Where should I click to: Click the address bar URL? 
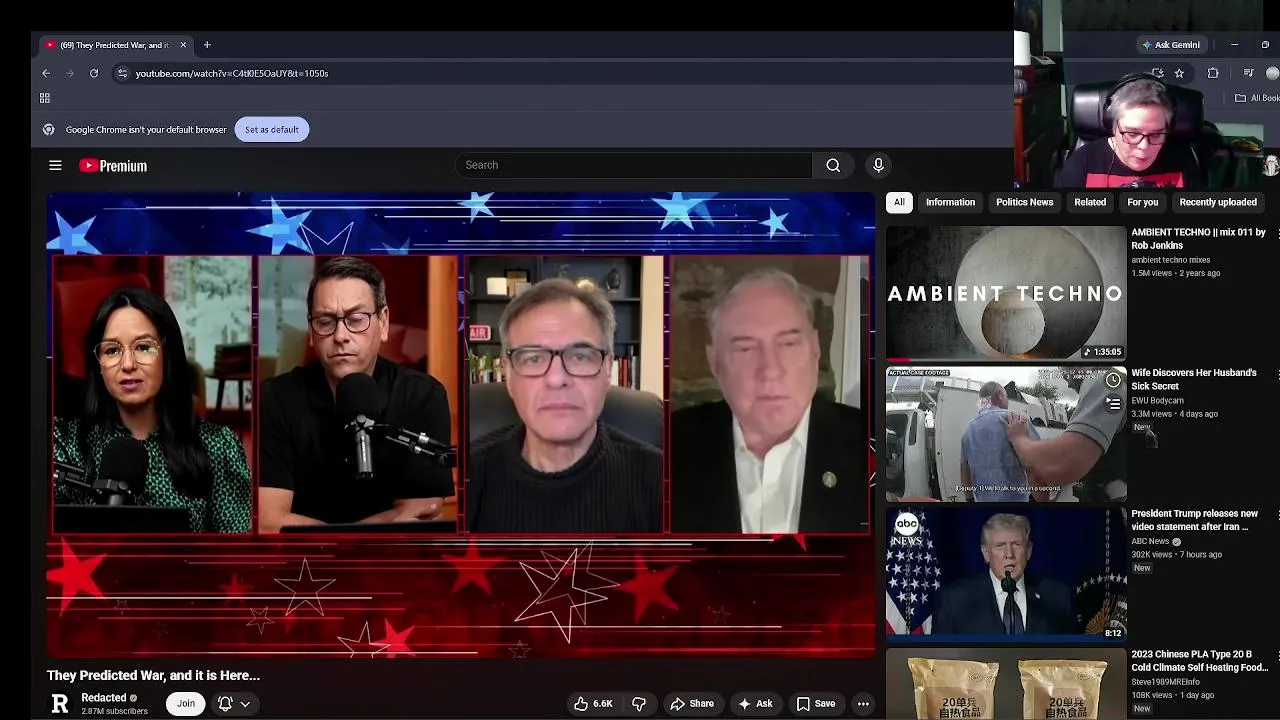click(231, 73)
